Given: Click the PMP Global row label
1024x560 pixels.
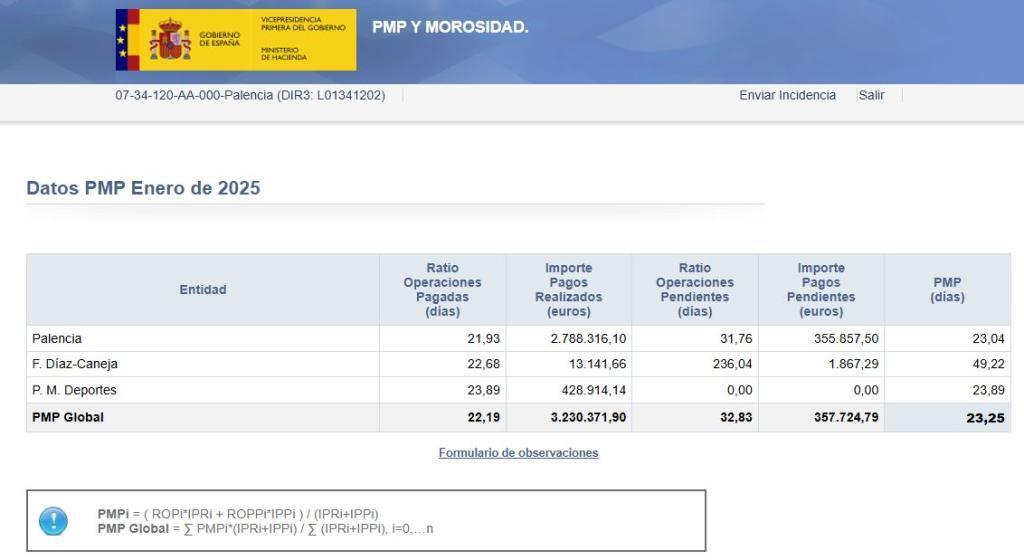Looking at the screenshot, I should click(x=68, y=417).
